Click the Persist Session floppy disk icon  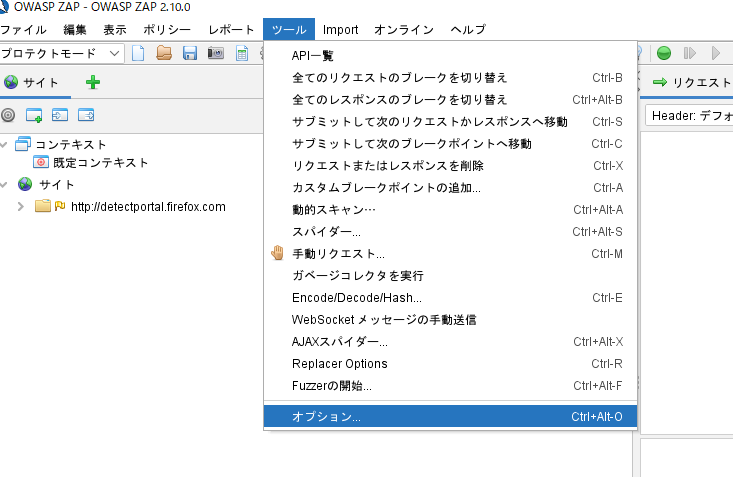click(x=189, y=53)
